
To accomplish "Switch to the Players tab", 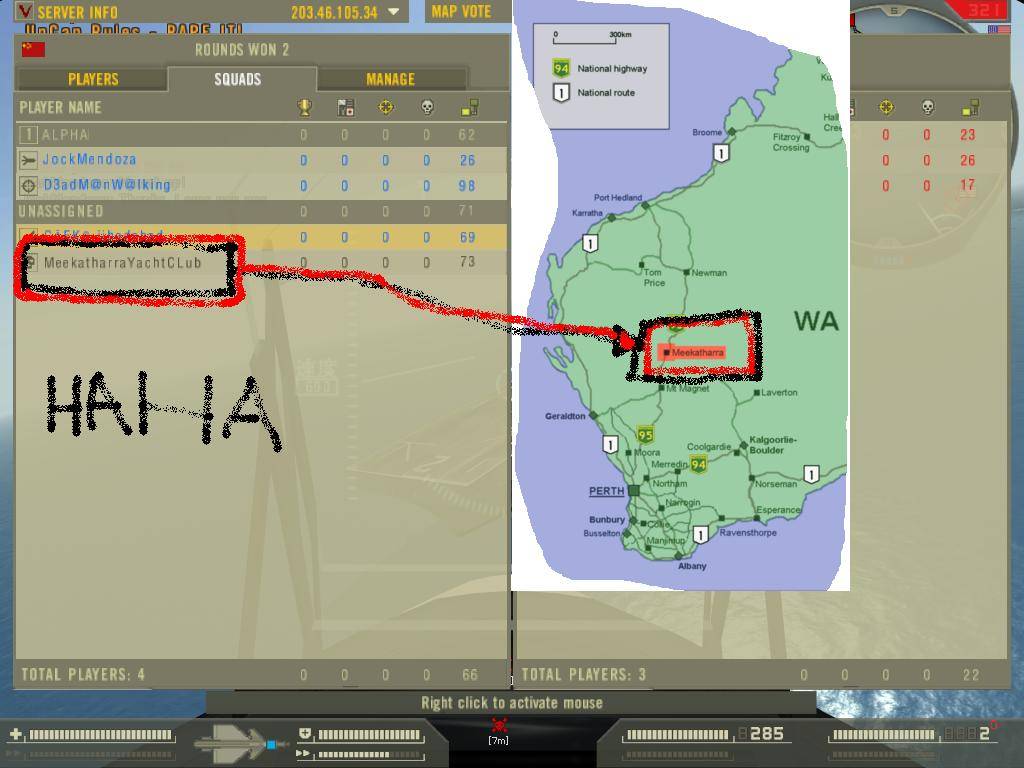I will [x=93, y=79].
